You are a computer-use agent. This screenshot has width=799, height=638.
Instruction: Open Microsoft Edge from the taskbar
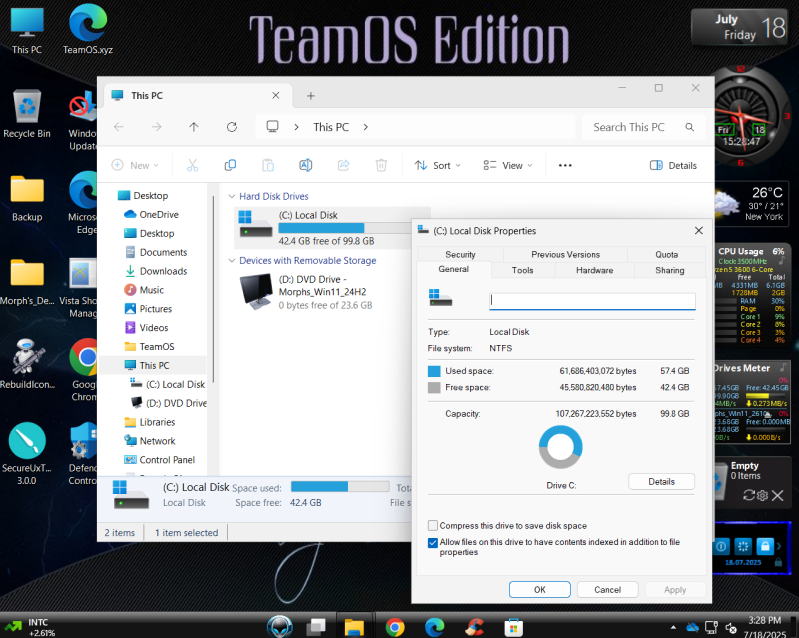point(435,627)
